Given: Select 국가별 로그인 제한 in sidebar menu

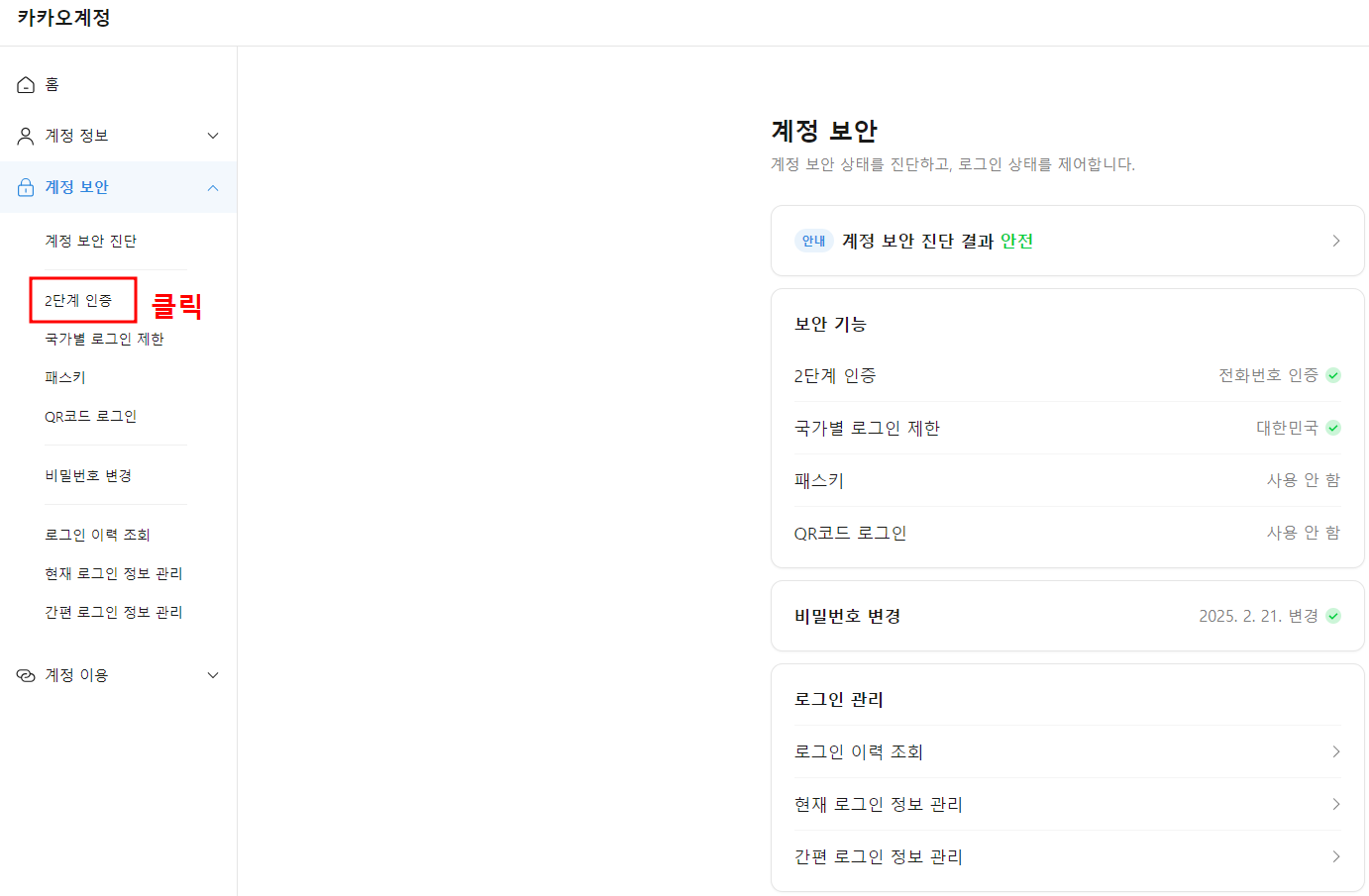Looking at the screenshot, I should pyautogui.click(x=104, y=340).
